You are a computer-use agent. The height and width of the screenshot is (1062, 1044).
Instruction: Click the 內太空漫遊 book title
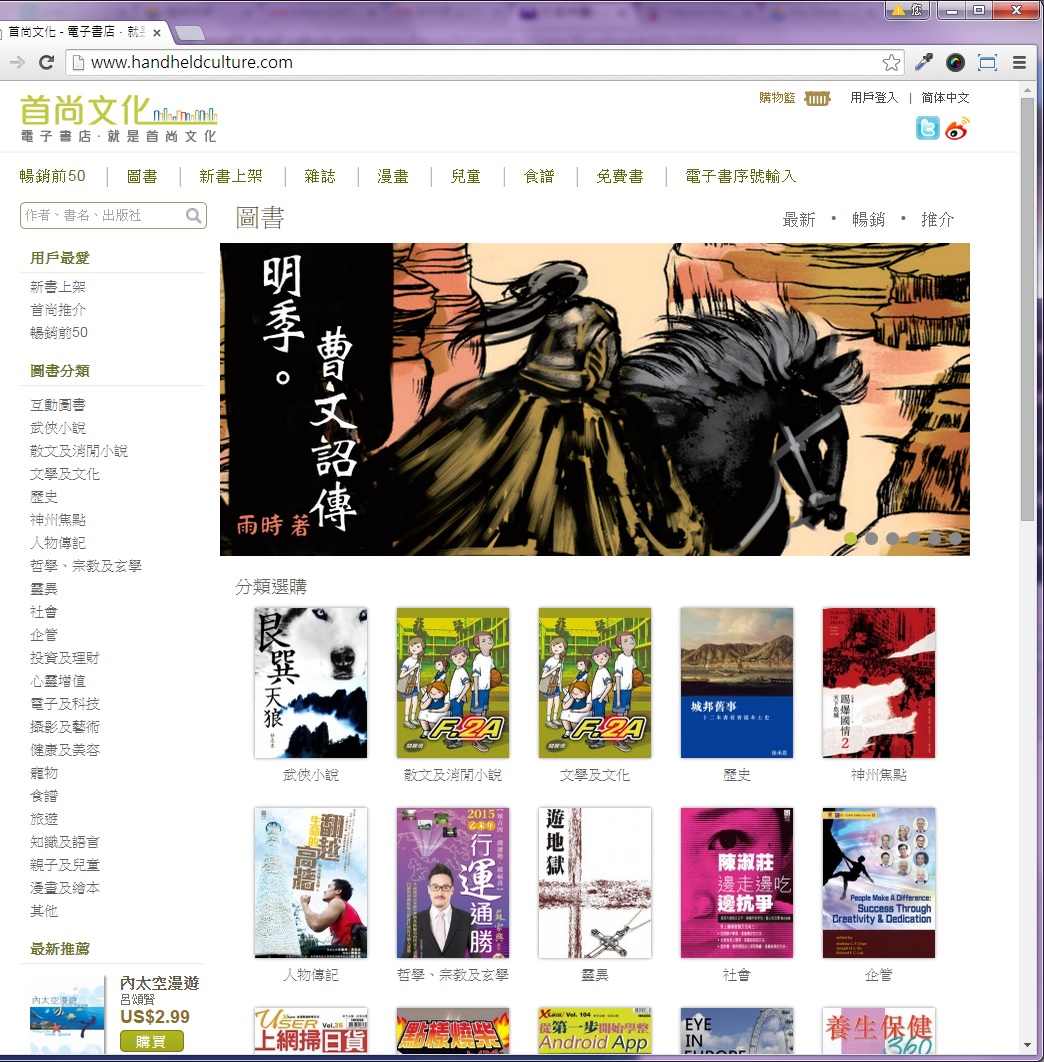coord(159,983)
